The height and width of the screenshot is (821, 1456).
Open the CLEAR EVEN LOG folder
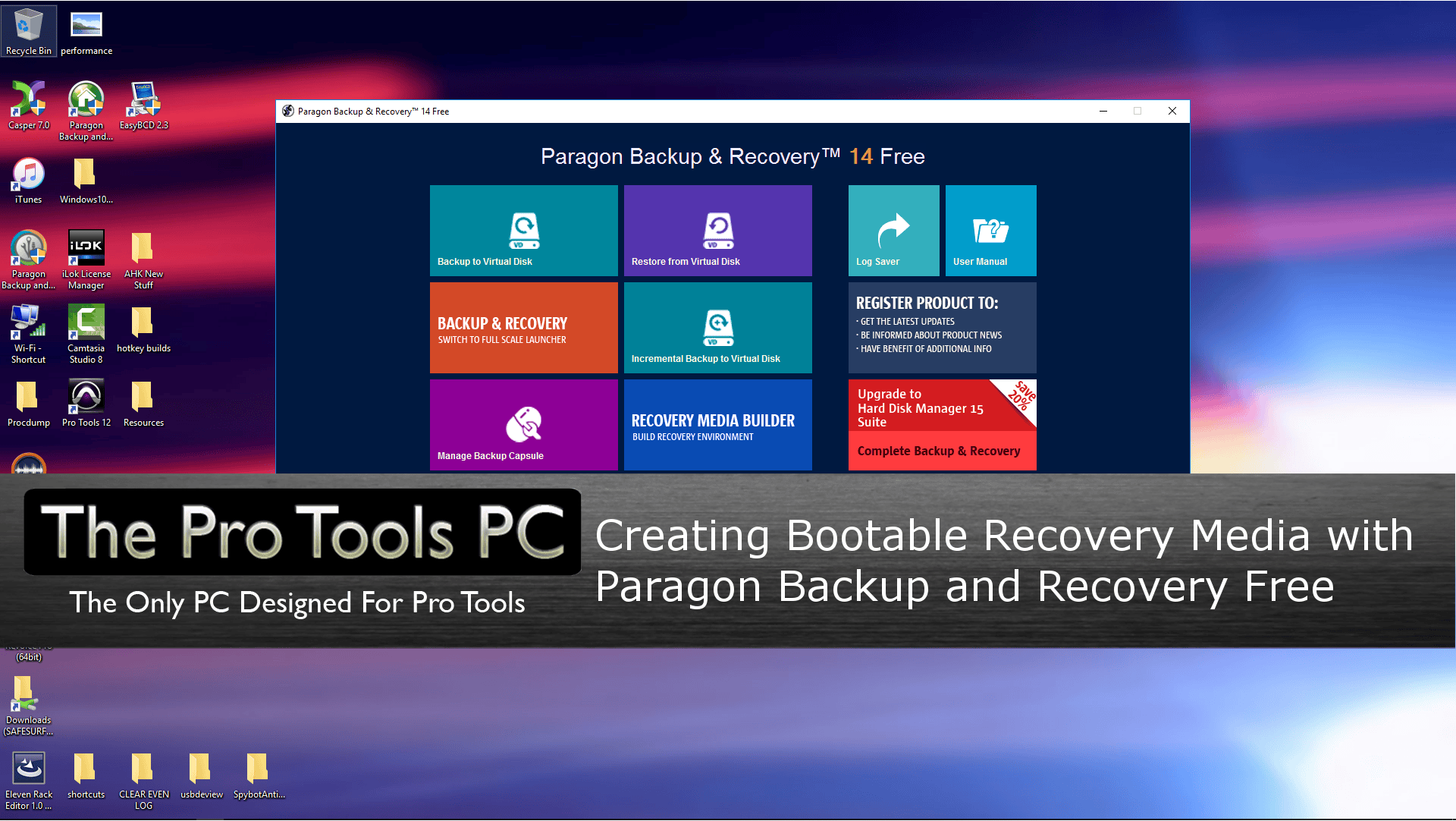point(144,780)
